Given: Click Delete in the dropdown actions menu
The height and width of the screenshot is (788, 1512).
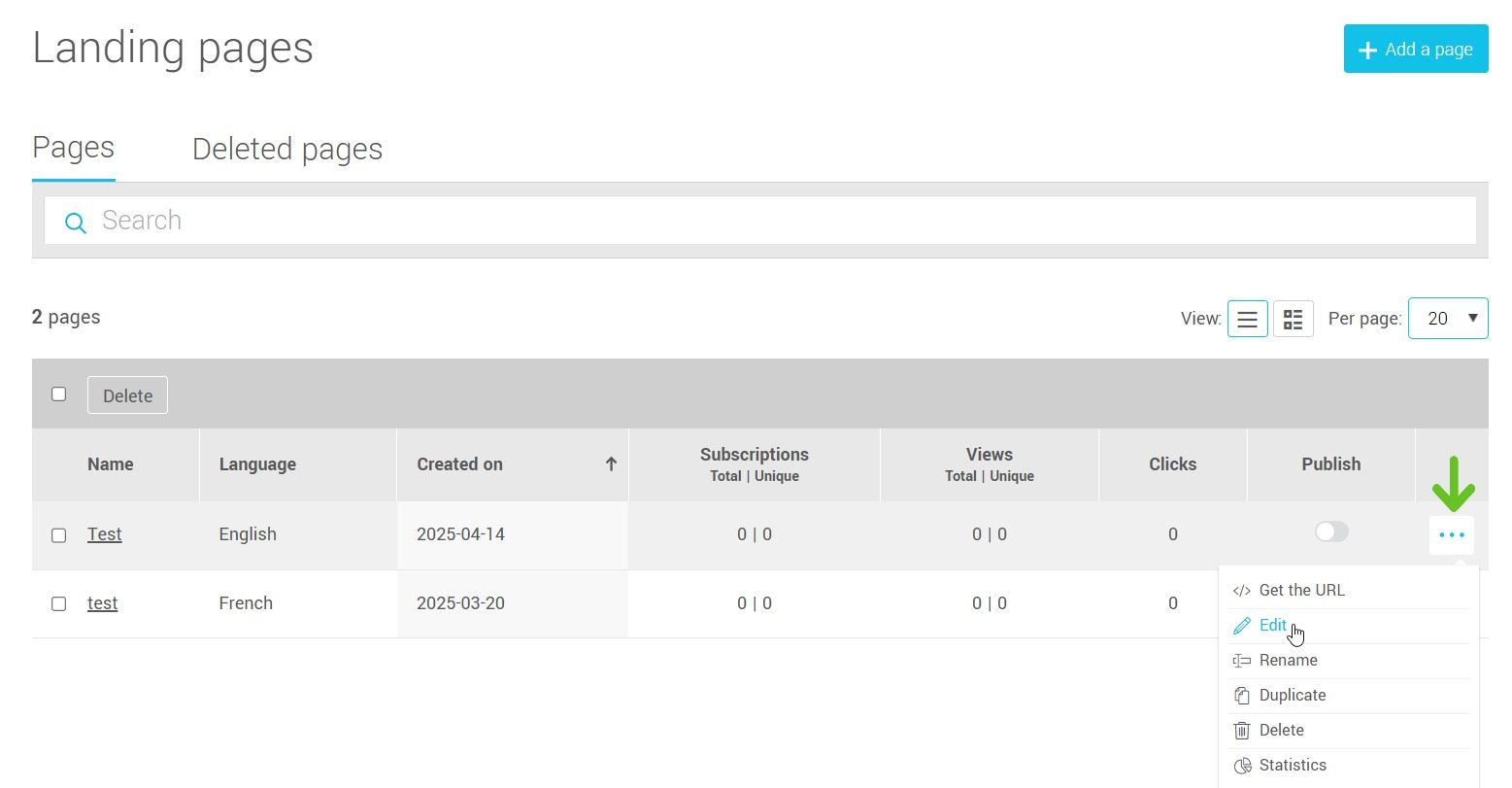Looking at the screenshot, I should point(1281,731).
